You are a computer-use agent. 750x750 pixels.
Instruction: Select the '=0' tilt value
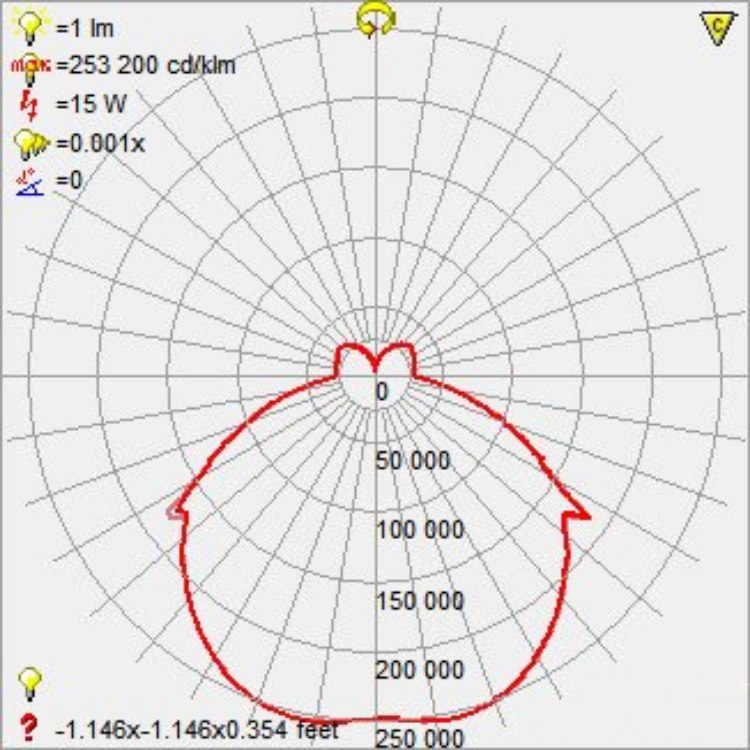pos(69,181)
